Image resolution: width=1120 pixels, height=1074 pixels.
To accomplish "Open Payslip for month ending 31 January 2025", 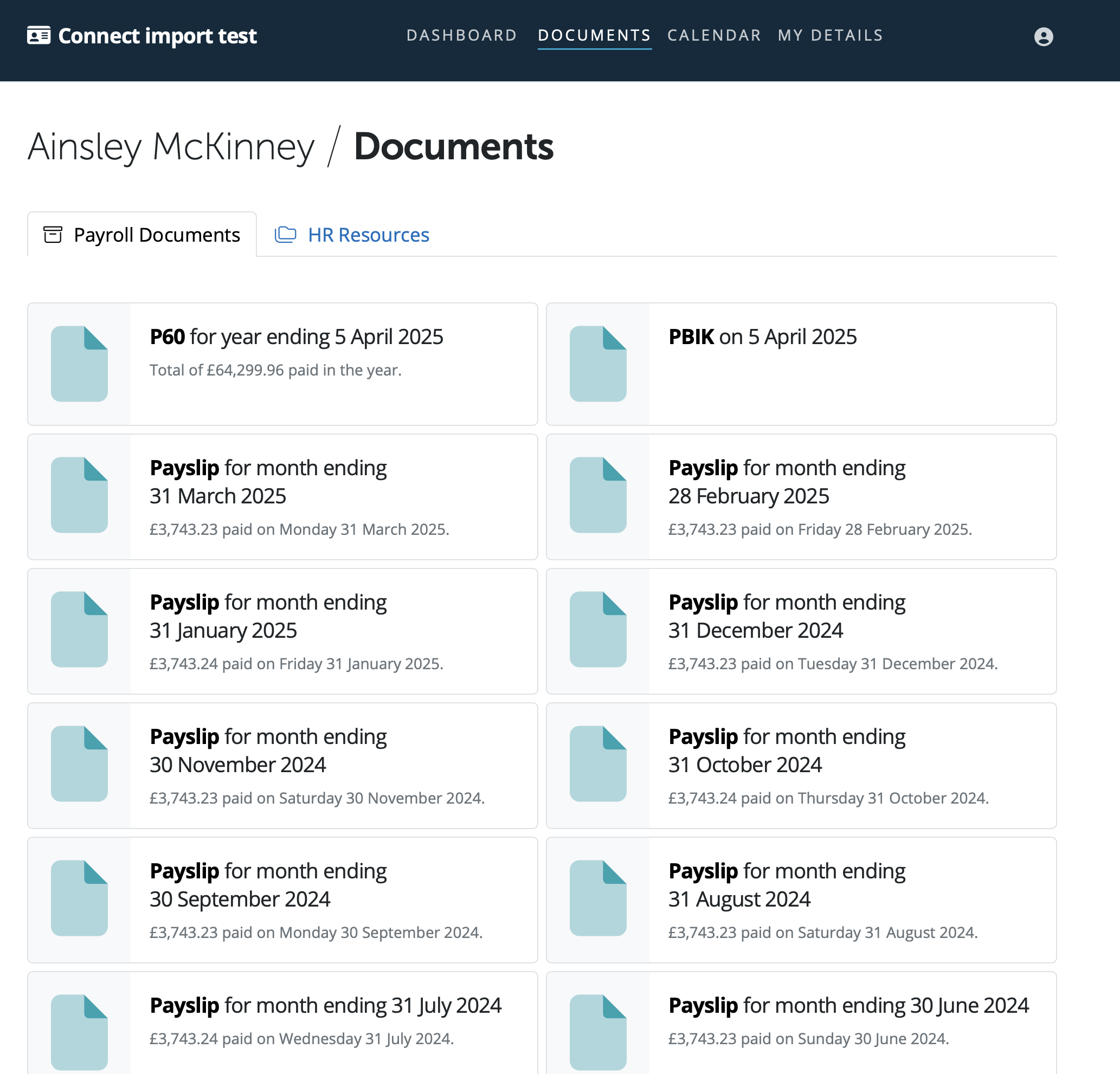I will (268, 616).
